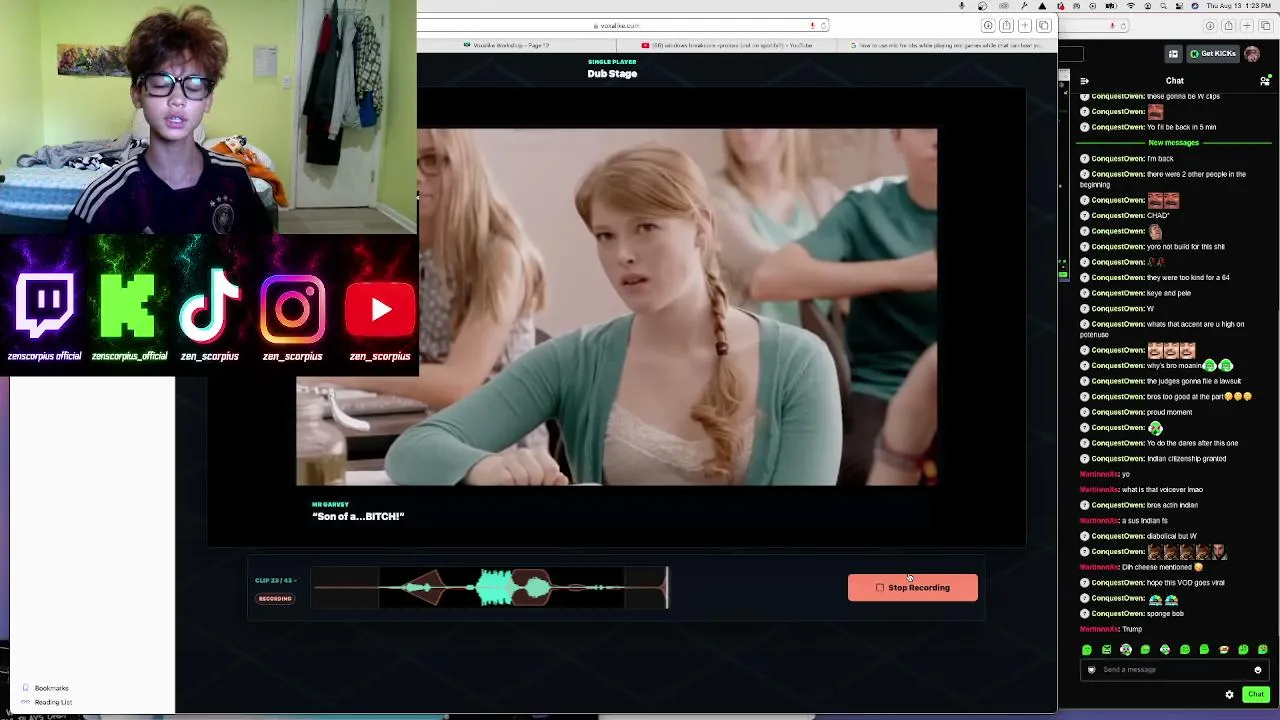This screenshot has width=1280, height=720.
Task: Click the "CLIP 23 / 45" counter
Action: [x=274, y=581]
